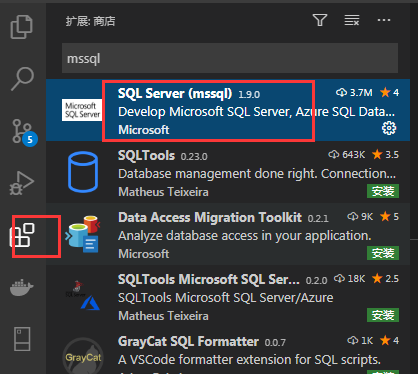This screenshot has width=418, height=374.
Task: Click version 0.23.0 next to SQLTools
Action: point(194,157)
